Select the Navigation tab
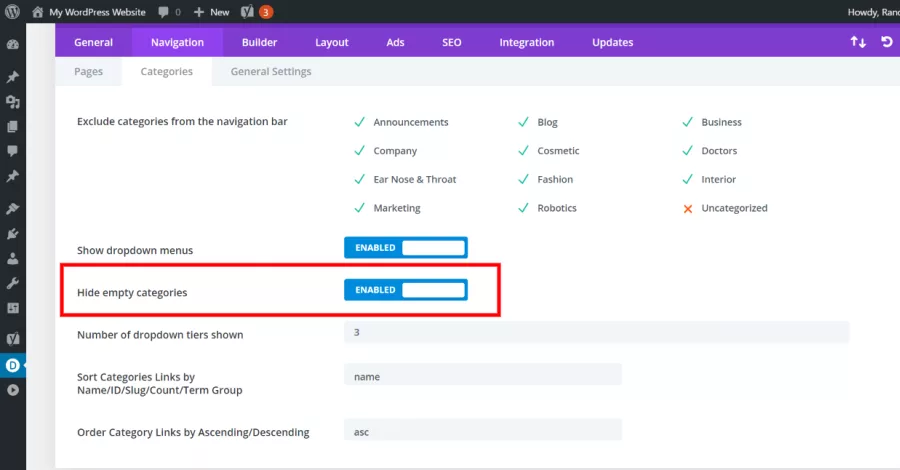The height and width of the screenshot is (470, 900). (177, 42)
